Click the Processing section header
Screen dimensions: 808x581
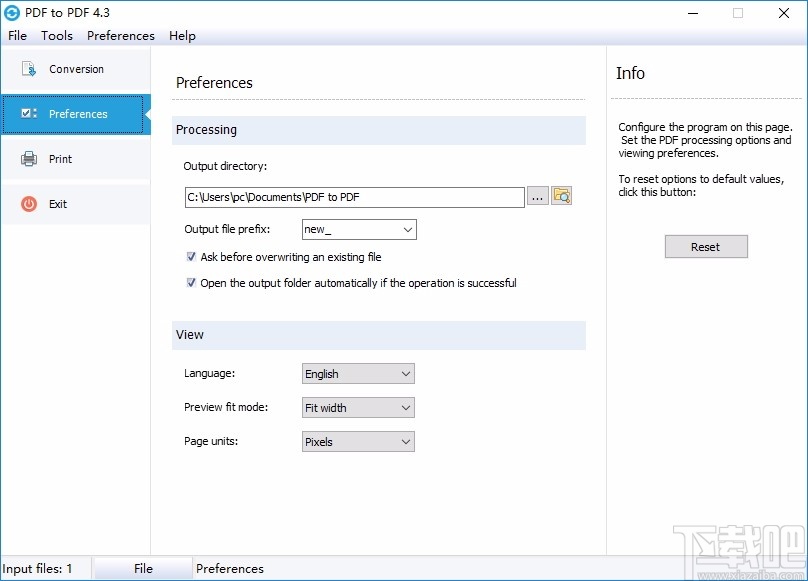(x=379, y=130)
